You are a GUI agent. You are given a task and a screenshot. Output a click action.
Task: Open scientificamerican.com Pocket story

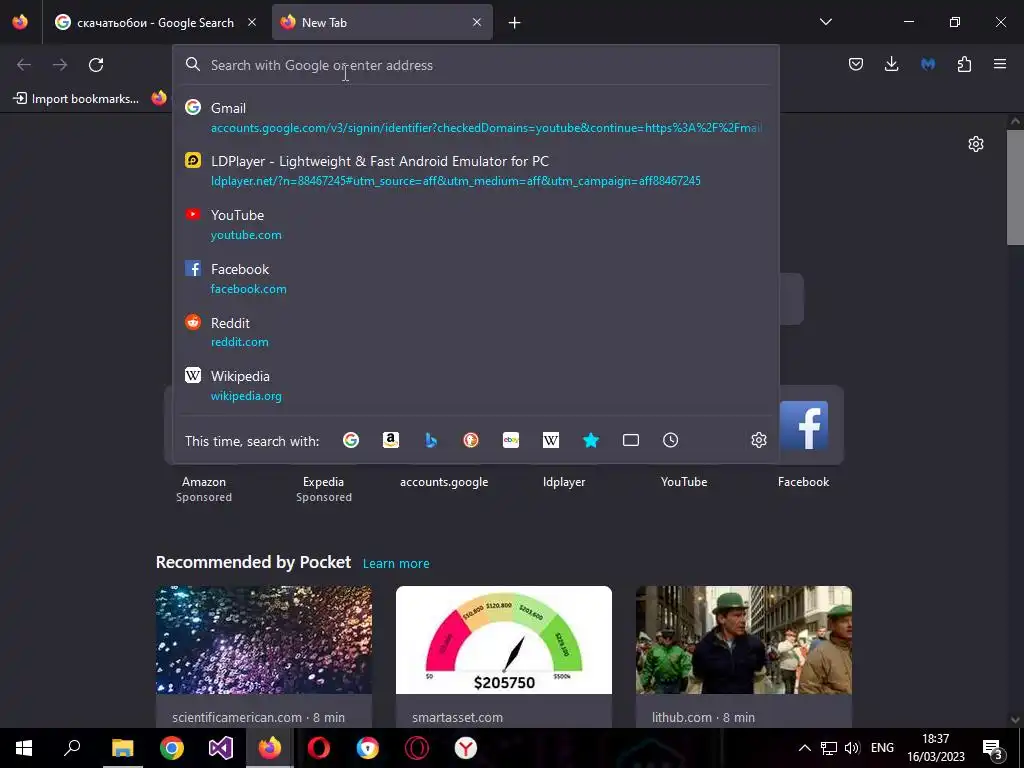pyautogui.click(x=264, y=657)
